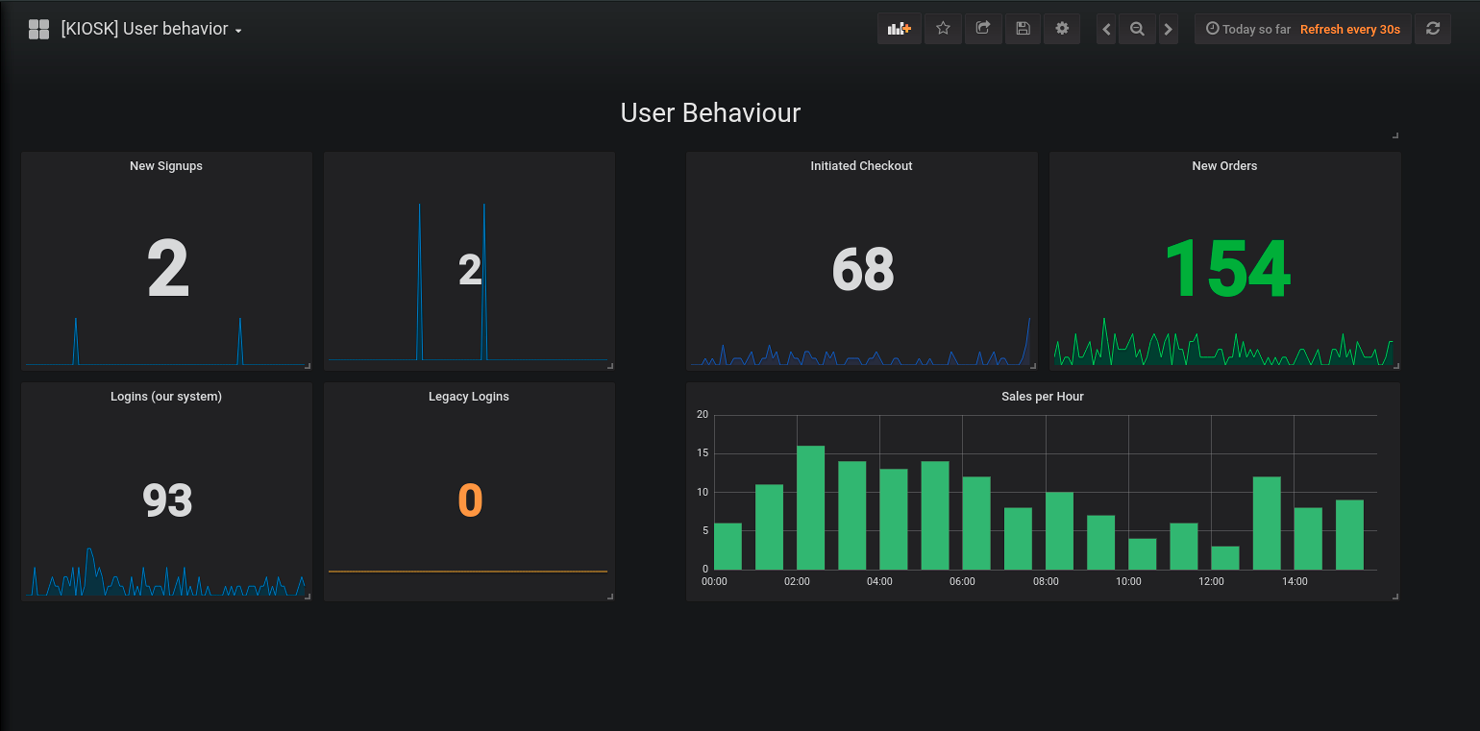Click the value 2 in the untitled panel
Image resolution: width=1480 pixels, height=731 pixels.
click(470, 270)
